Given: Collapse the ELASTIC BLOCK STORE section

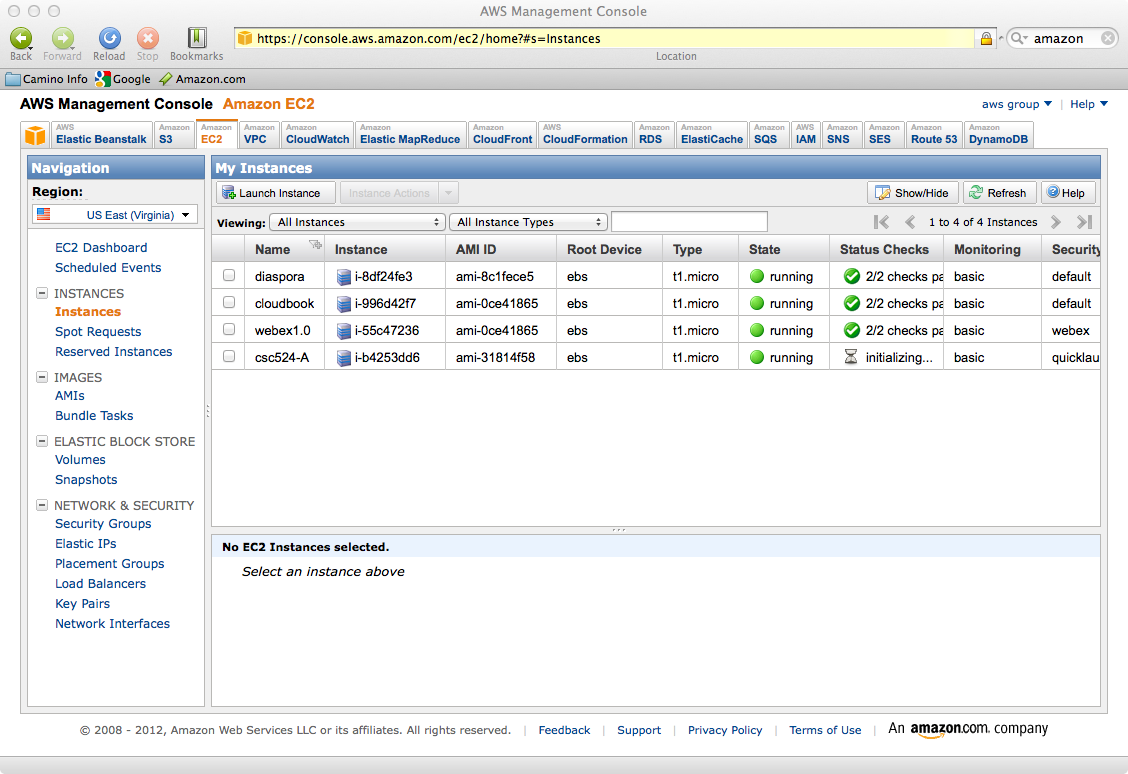Looking at the screenshot, I should coord(42,441).
